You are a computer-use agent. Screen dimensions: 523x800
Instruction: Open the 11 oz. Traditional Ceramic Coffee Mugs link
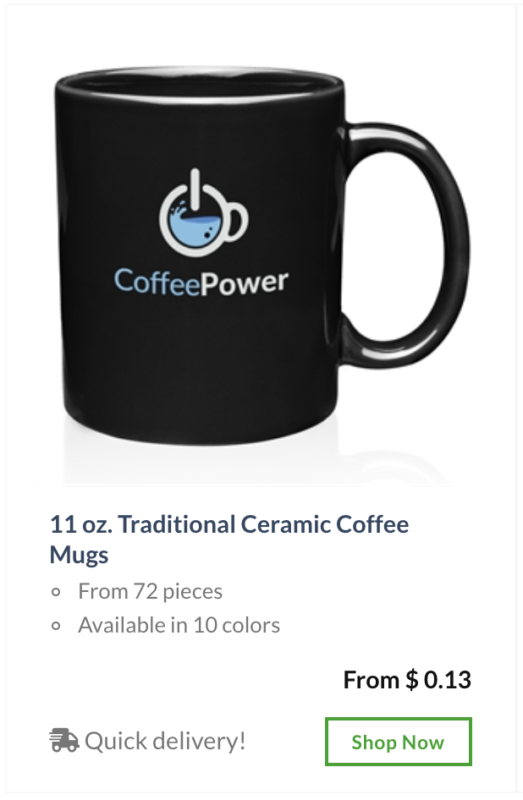point(229,539)
